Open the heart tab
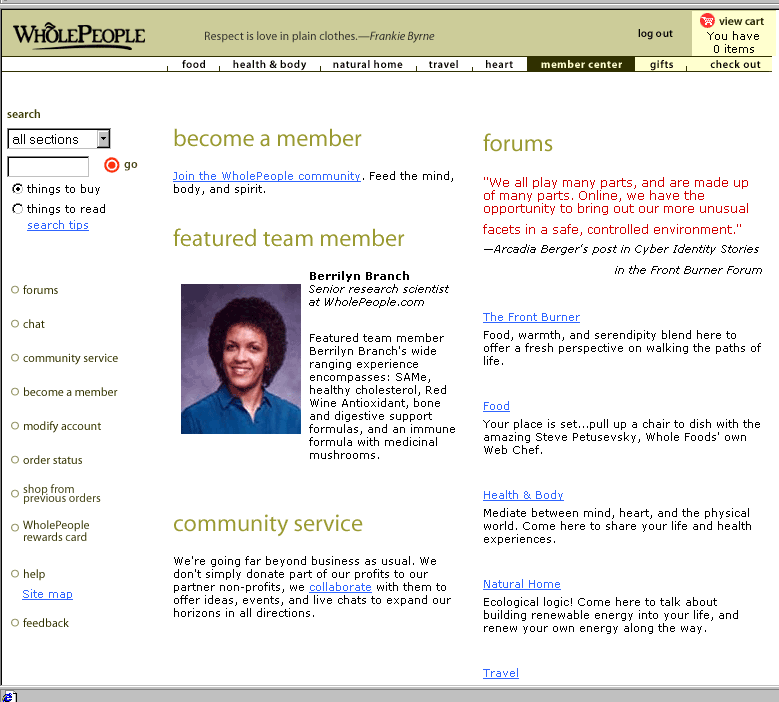The width and height of the screenshot is (779, 702). [499, 65]
